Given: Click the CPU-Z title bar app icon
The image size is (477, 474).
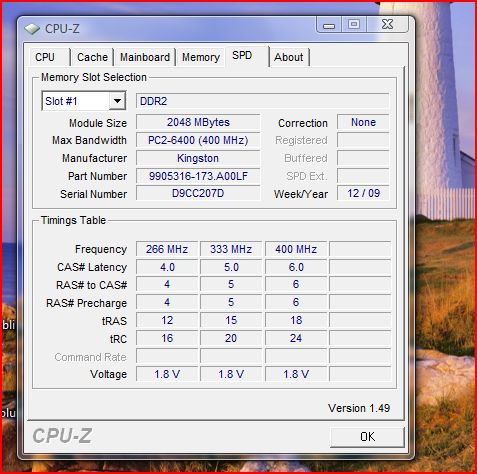Looking at the screenshot, I should click(32, 29).
